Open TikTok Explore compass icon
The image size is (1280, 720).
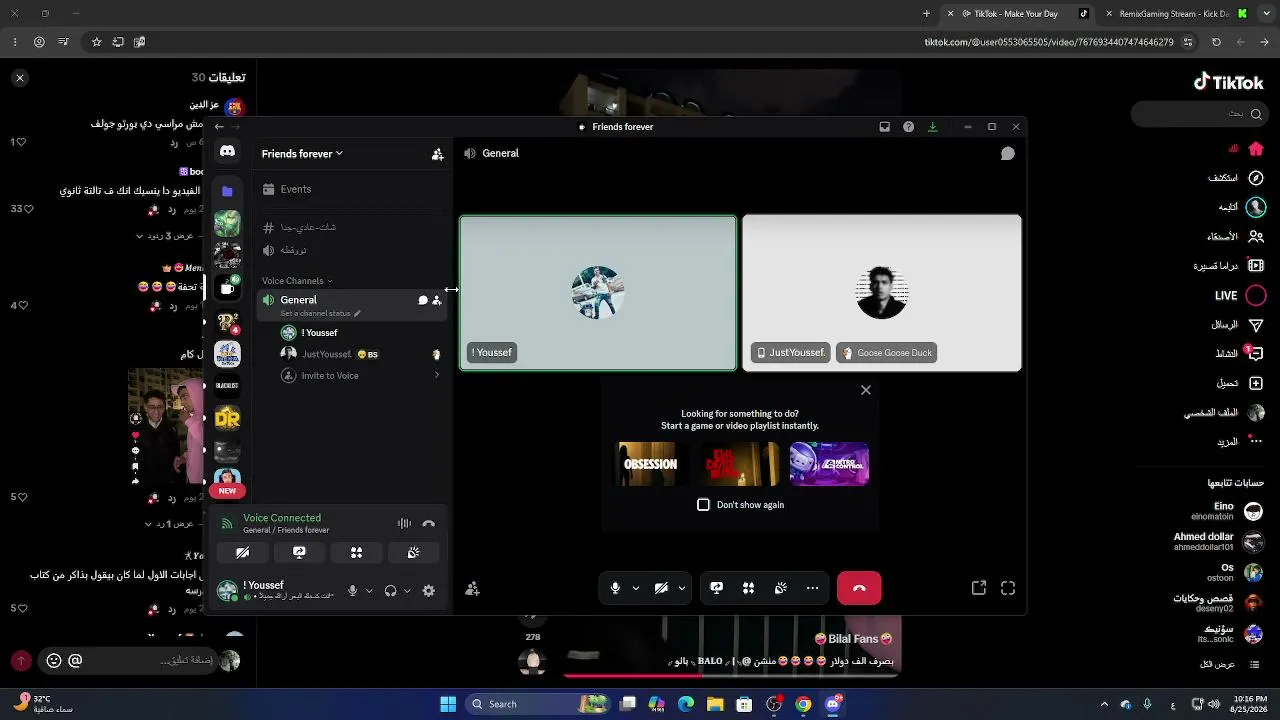tap(1256, 178)
